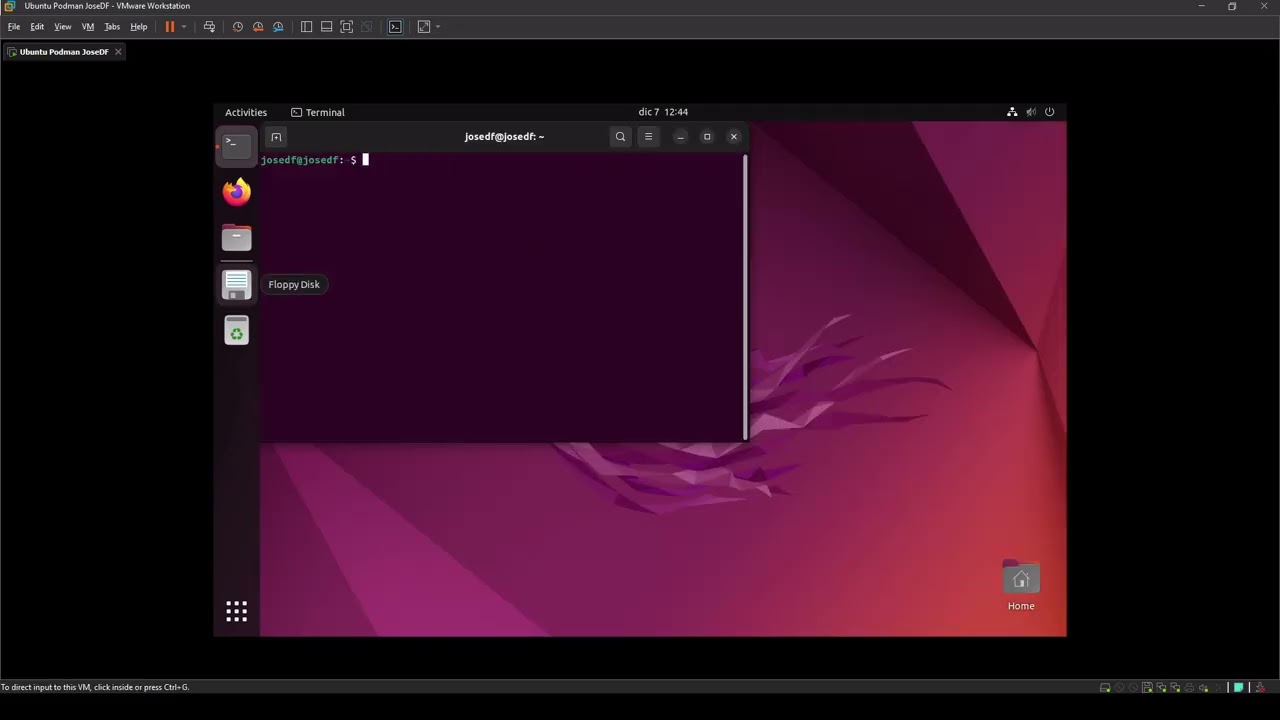Open the snapshot manager

[x=278, y=27]
